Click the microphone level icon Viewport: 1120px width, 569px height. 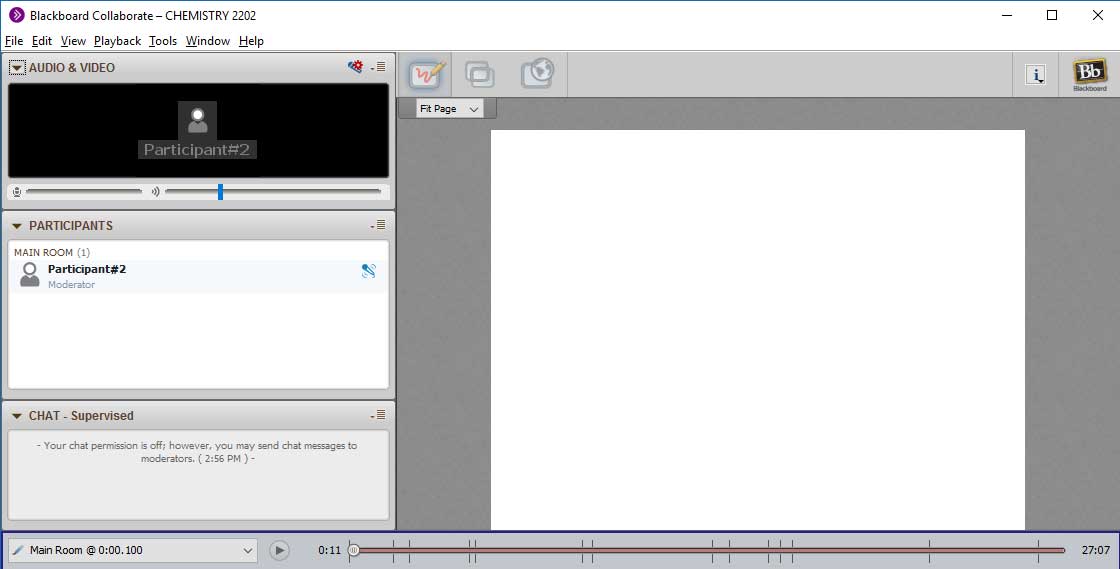[x=17, y=191]
